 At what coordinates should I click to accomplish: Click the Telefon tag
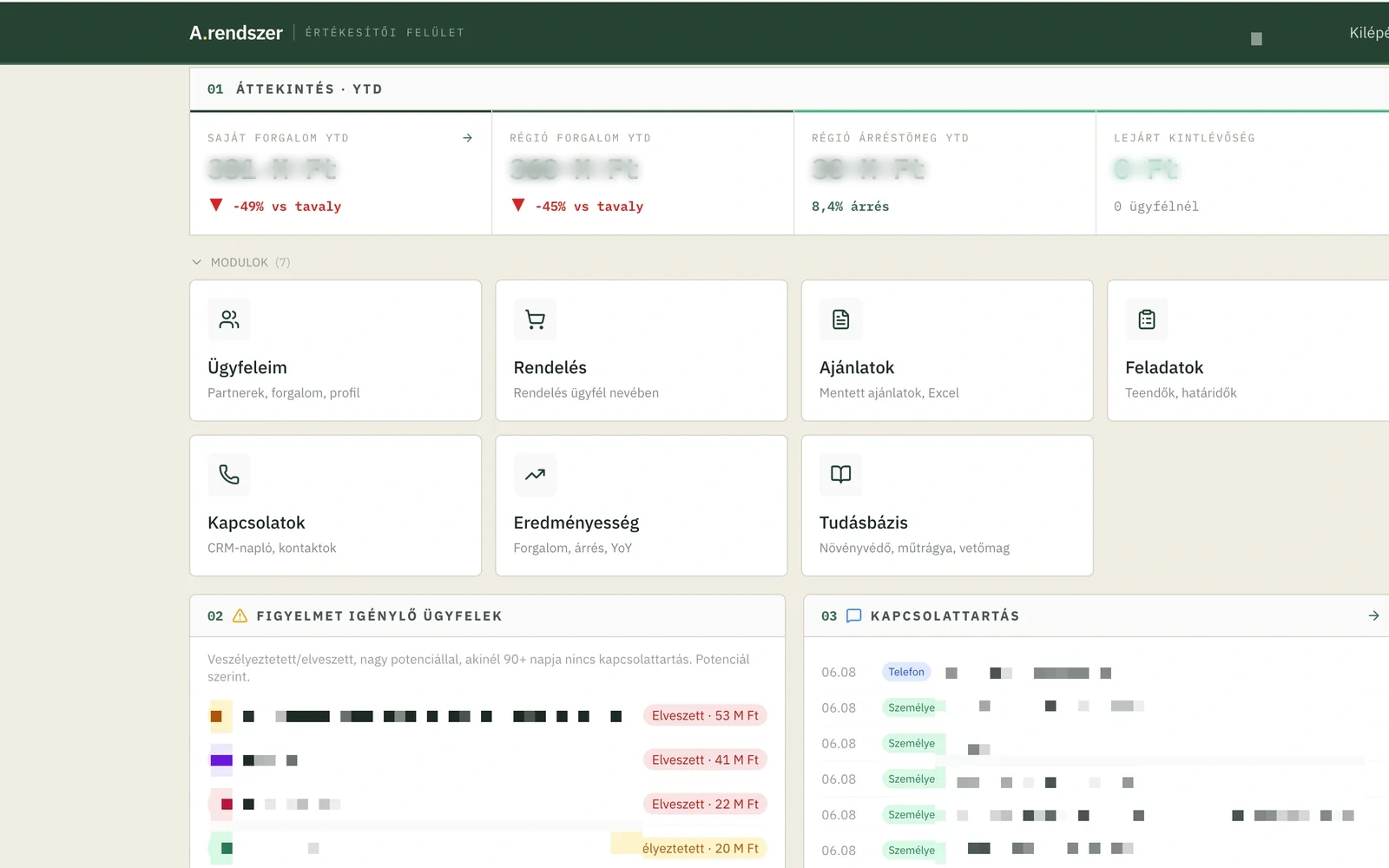click(906, 672)
